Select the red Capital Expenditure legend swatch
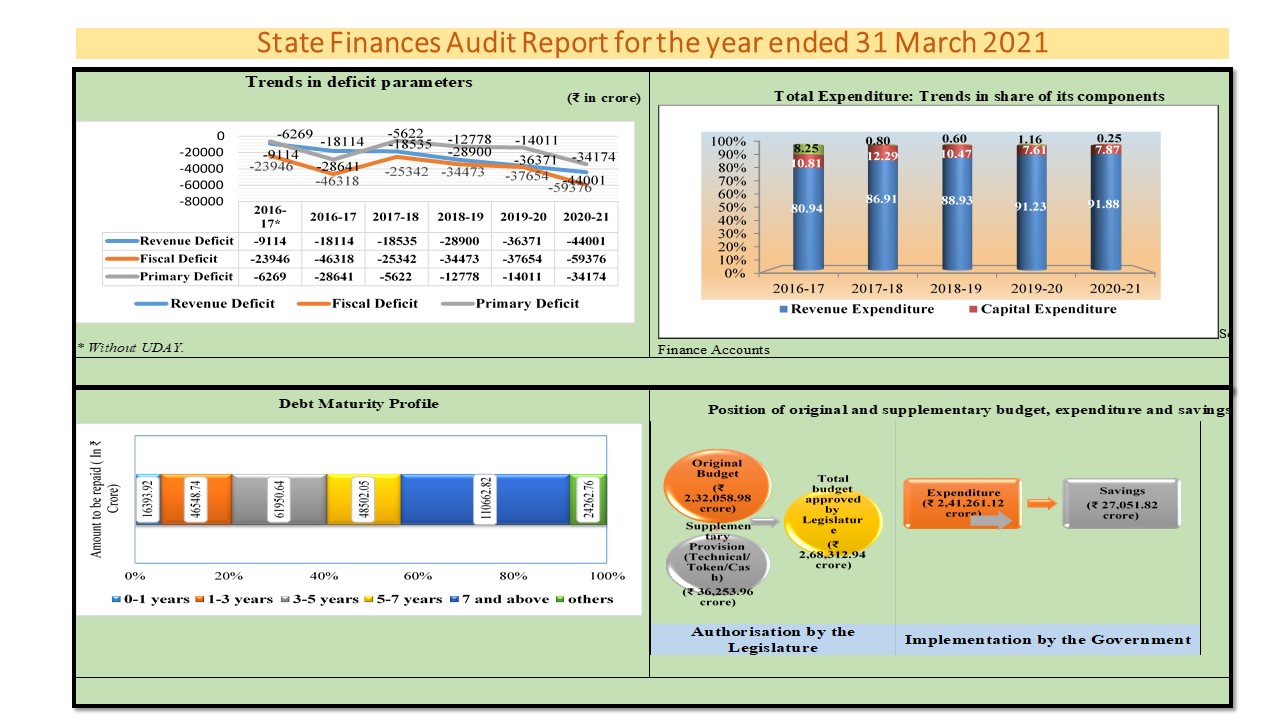 (971, 310)
